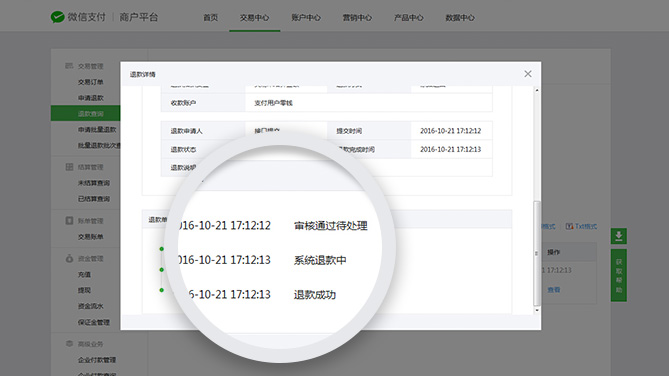Go to the 账户中心 tab

pyautogui.click(x=306, y=17)
